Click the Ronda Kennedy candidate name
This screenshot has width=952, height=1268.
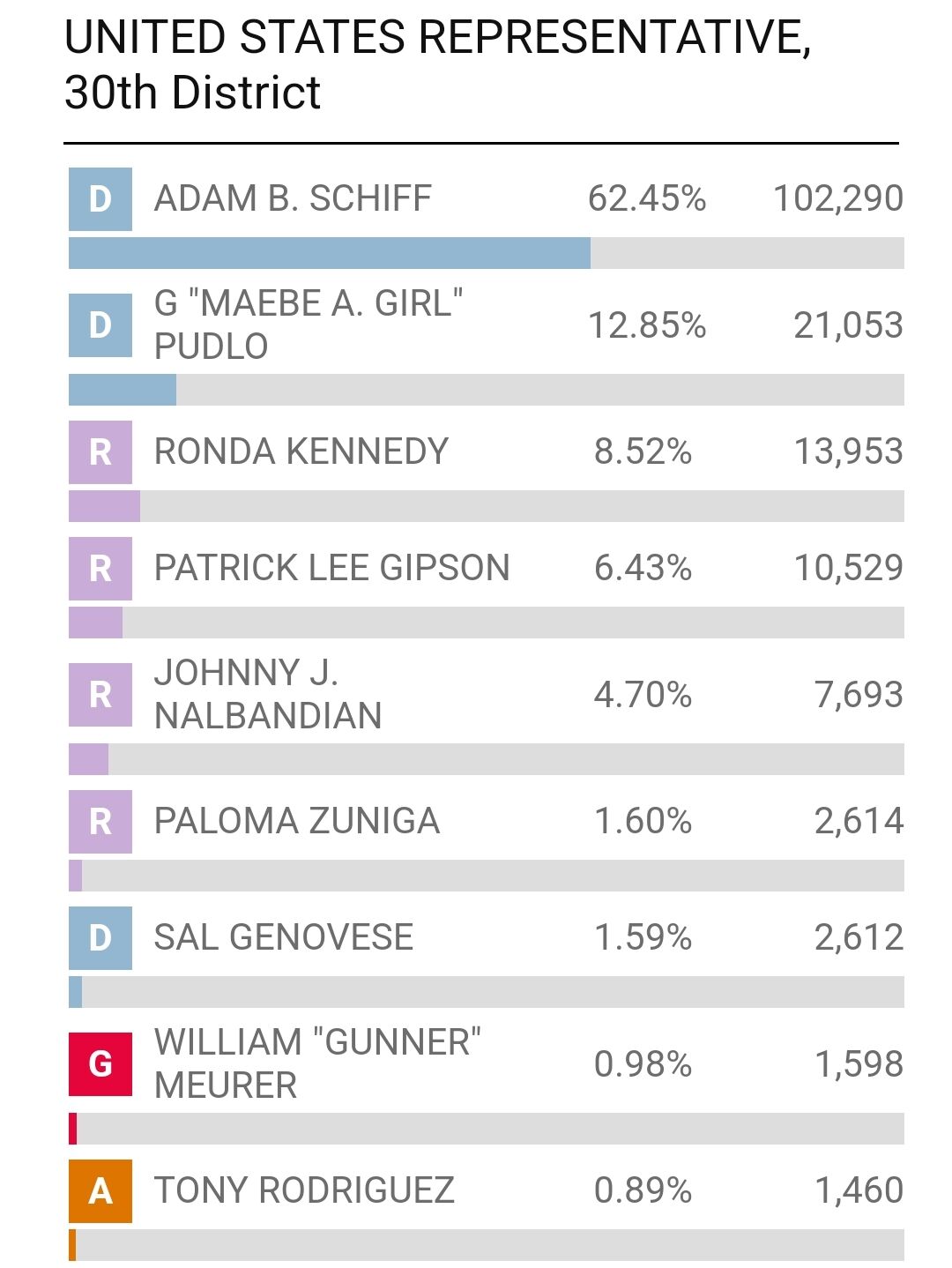(301, 452)
